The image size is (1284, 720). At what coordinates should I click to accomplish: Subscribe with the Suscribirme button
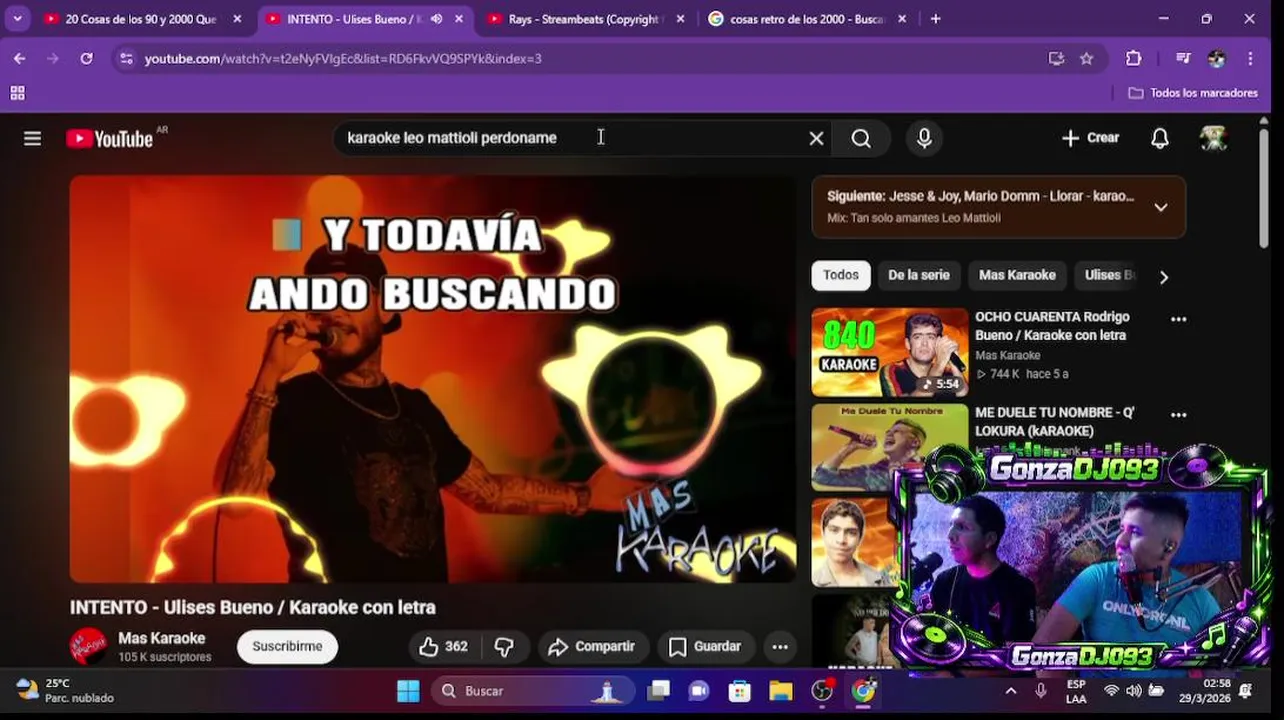(287, 646)
